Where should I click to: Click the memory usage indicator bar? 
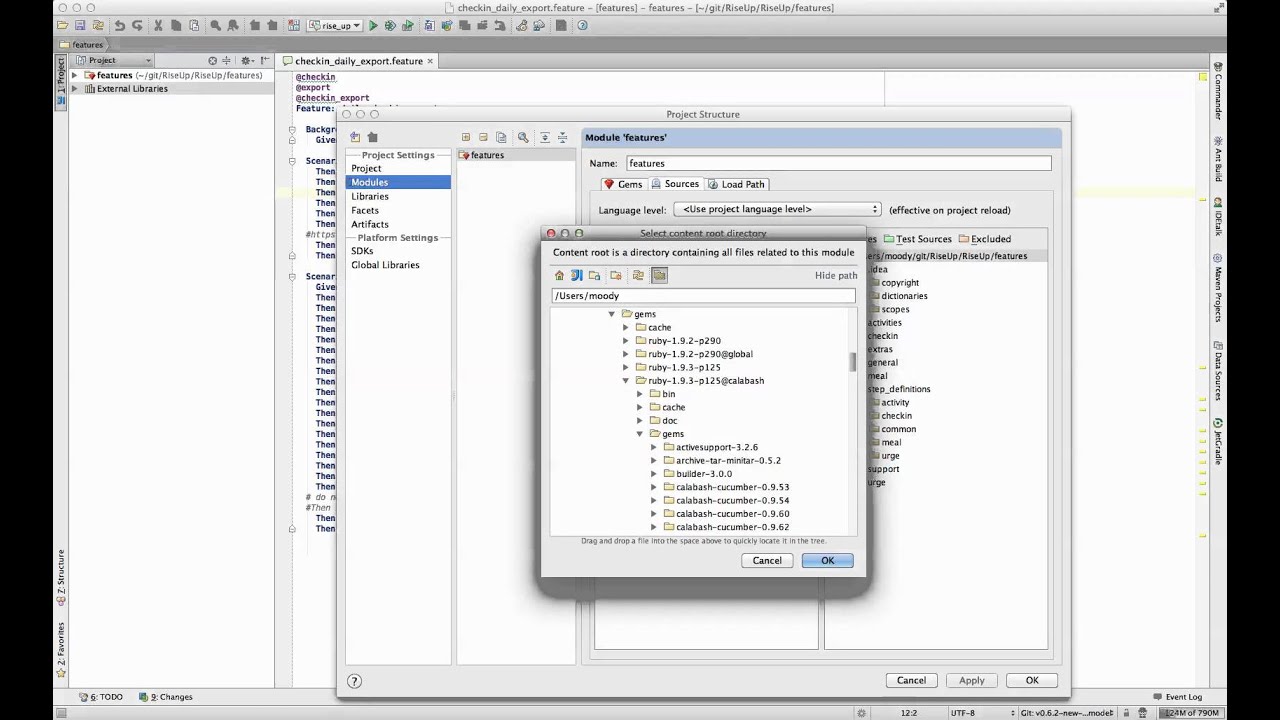coord(1191,713)
